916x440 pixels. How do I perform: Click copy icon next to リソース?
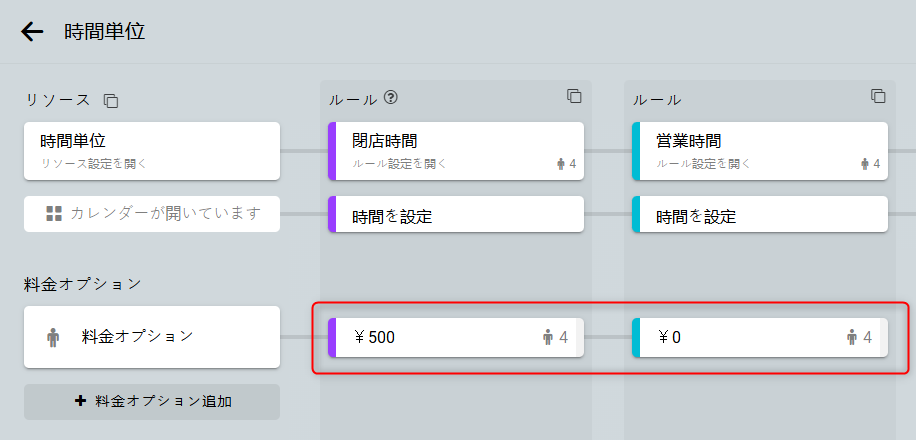pos(111,101)
